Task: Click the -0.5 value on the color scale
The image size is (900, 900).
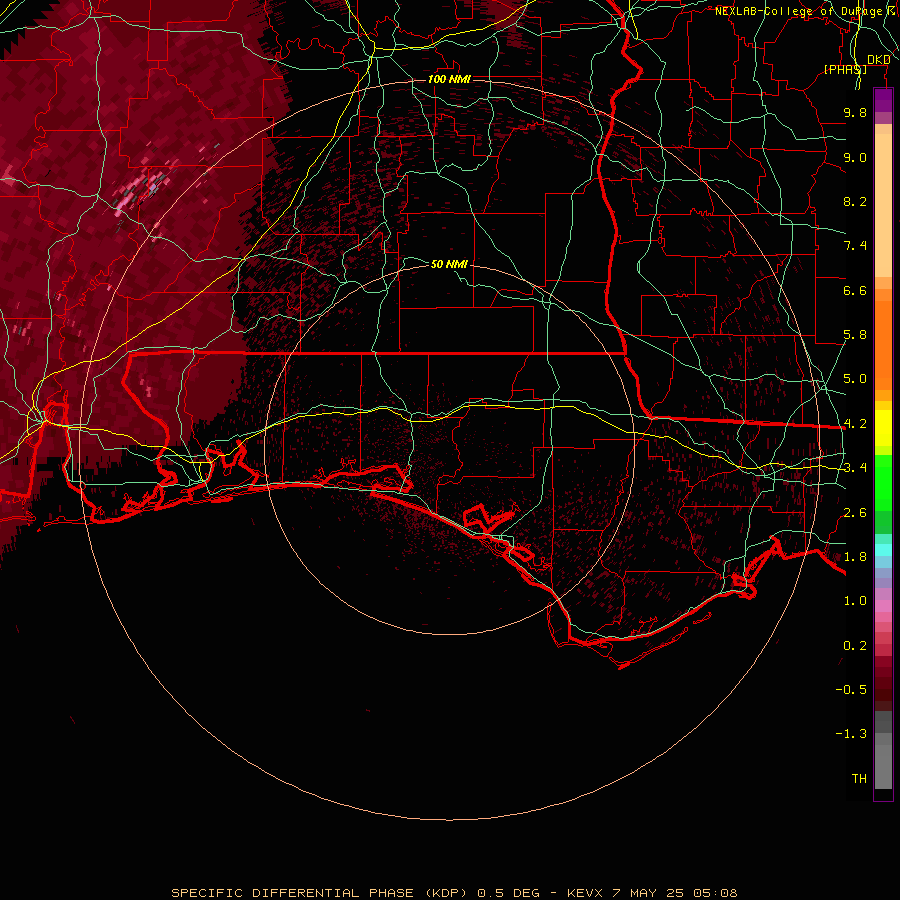Action: pos(851,690)
